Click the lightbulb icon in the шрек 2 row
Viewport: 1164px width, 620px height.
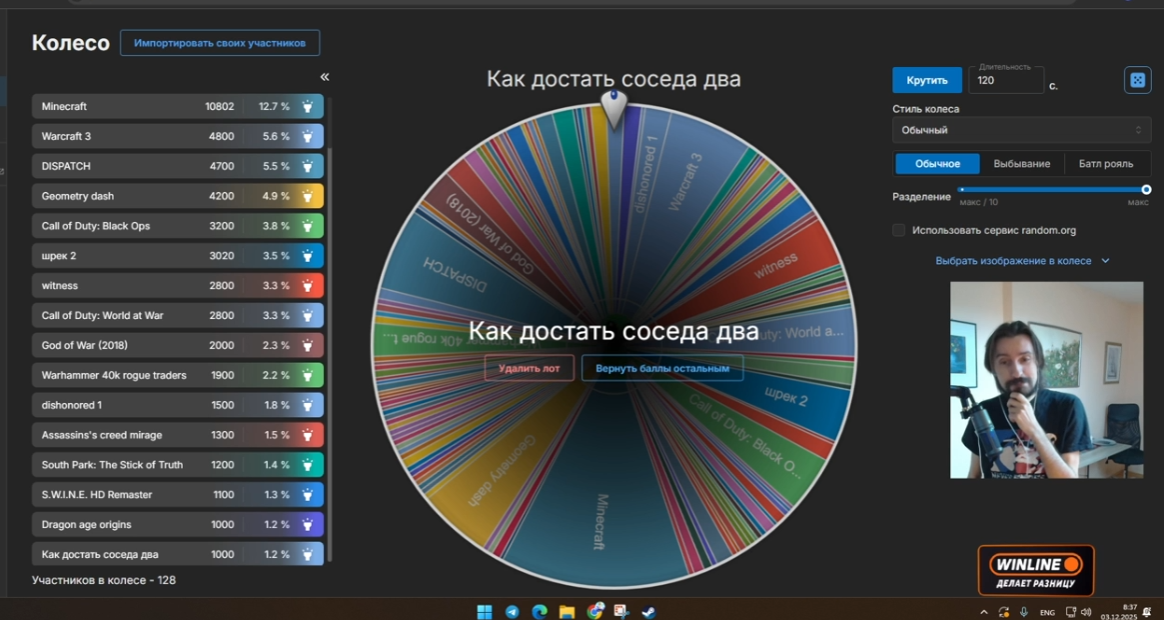307,255
